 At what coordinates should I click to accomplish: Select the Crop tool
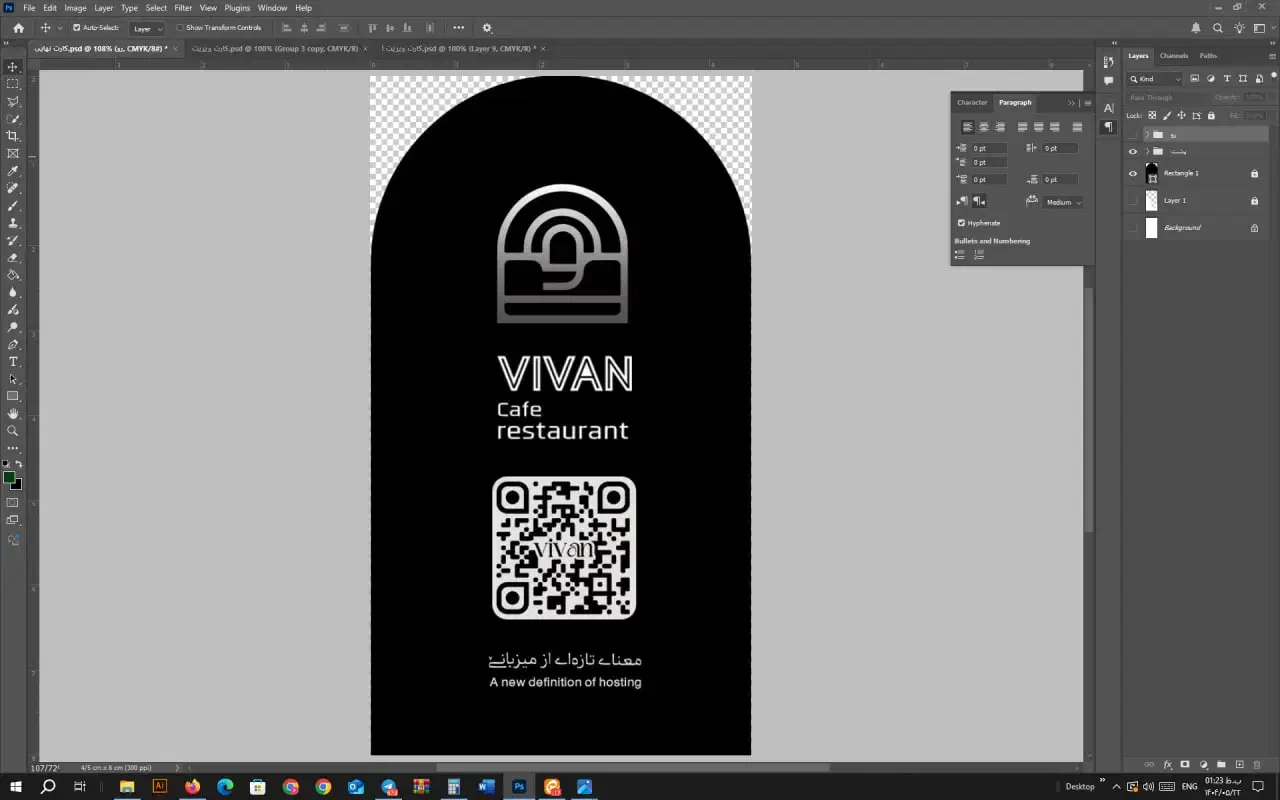[x=13, y=136]
